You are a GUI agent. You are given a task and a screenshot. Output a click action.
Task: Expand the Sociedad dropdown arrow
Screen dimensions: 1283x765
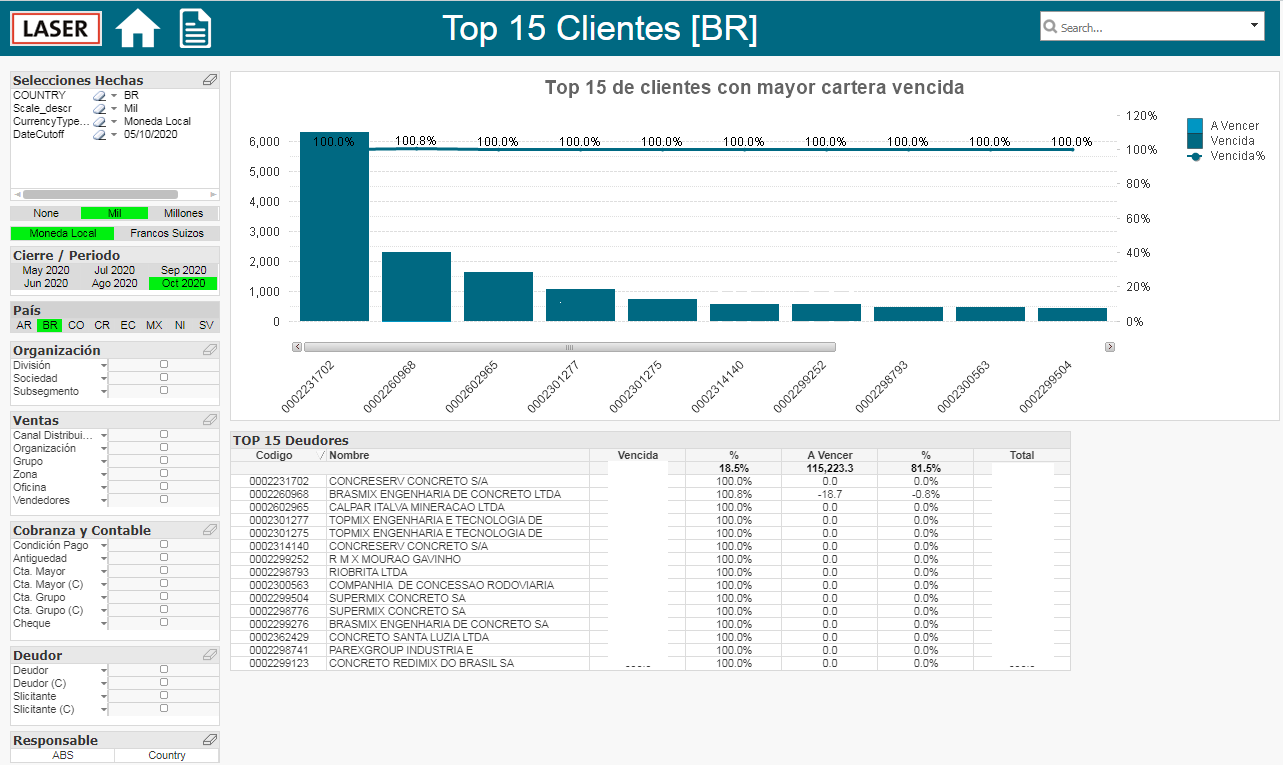104,379
